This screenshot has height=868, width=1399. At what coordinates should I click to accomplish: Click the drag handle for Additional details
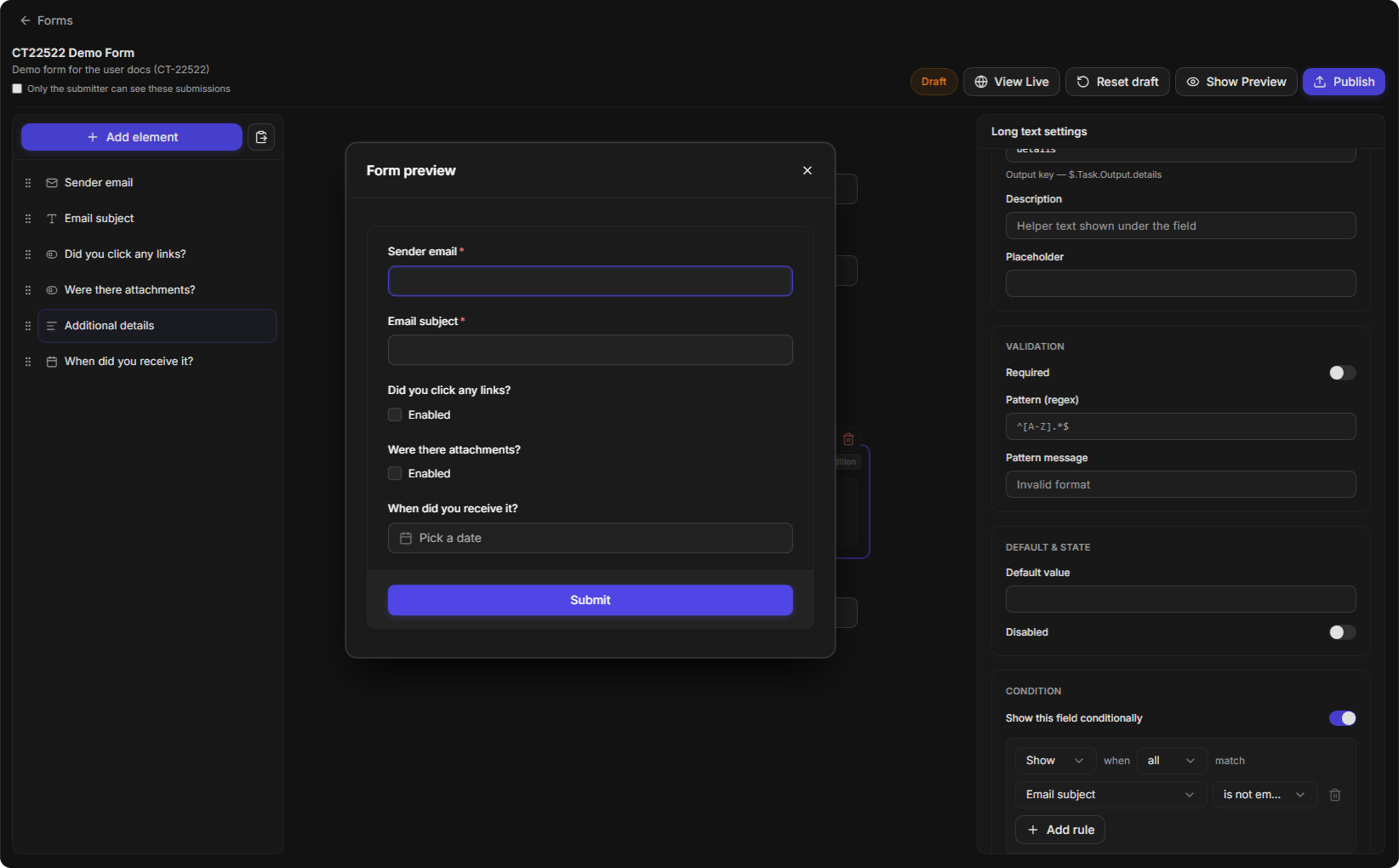point(28,326)
